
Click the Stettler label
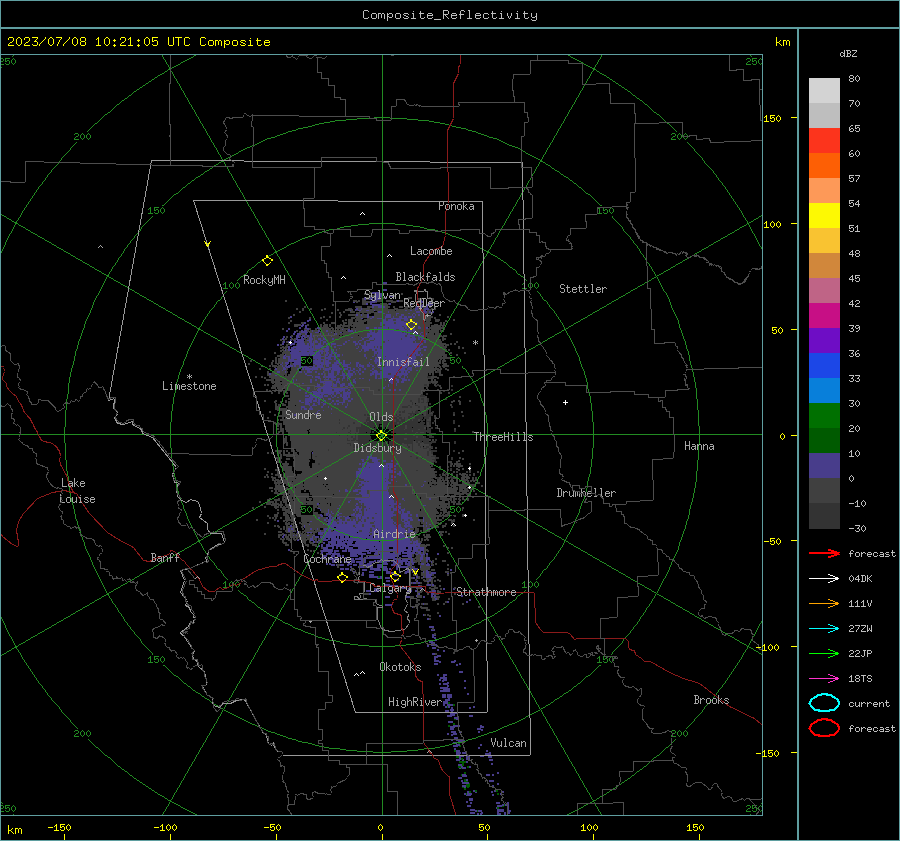[x=583, y=289]
